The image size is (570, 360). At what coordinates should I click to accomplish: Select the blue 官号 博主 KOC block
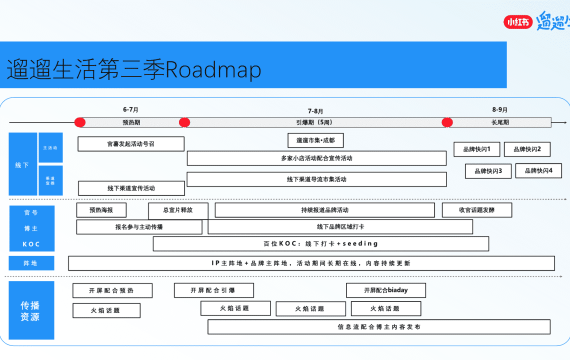[x=32, y=228]
